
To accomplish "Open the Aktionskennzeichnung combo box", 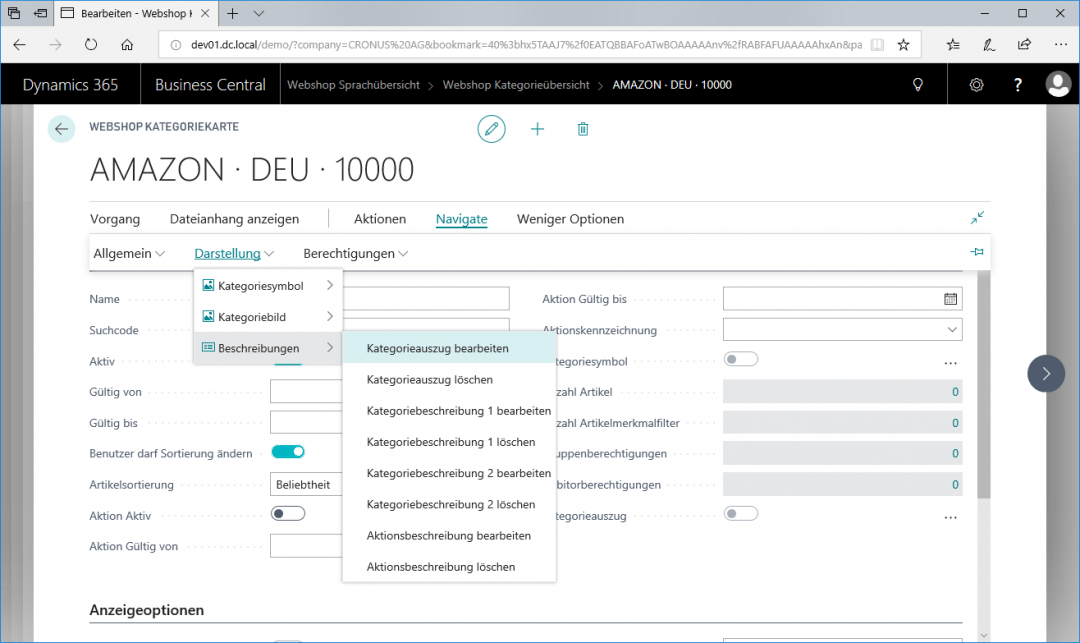I will pos(842,330).
